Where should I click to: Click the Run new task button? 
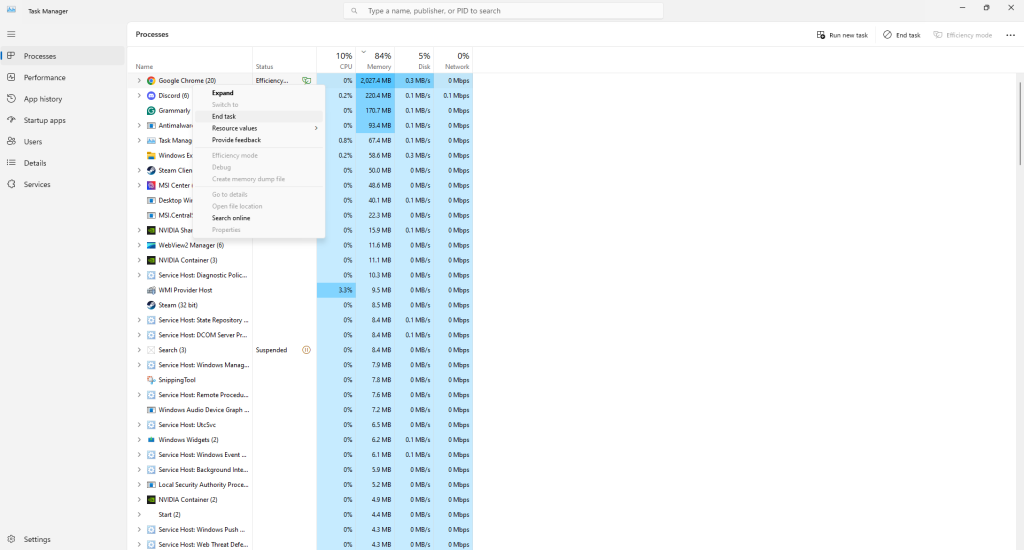[x=841, y=35]
